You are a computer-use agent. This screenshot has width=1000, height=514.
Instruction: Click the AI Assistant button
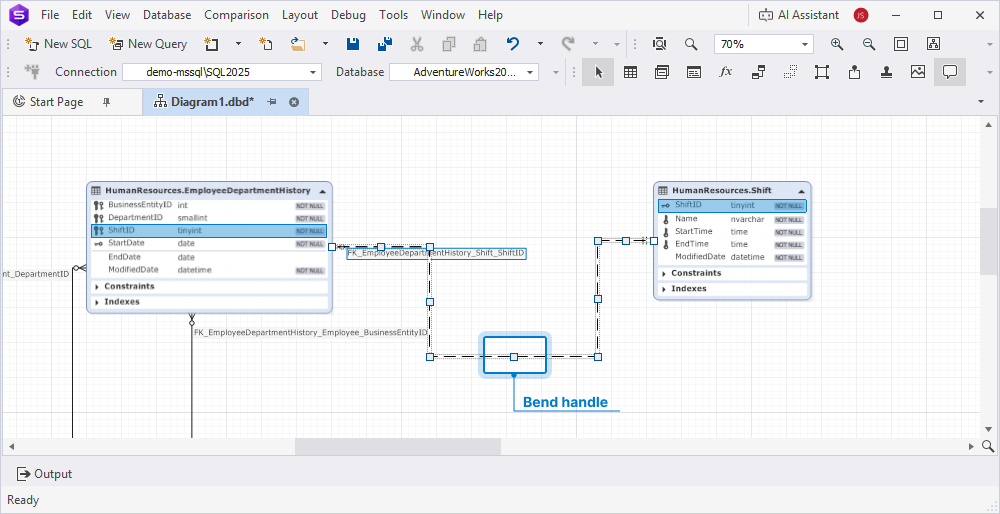click(798, 15)
